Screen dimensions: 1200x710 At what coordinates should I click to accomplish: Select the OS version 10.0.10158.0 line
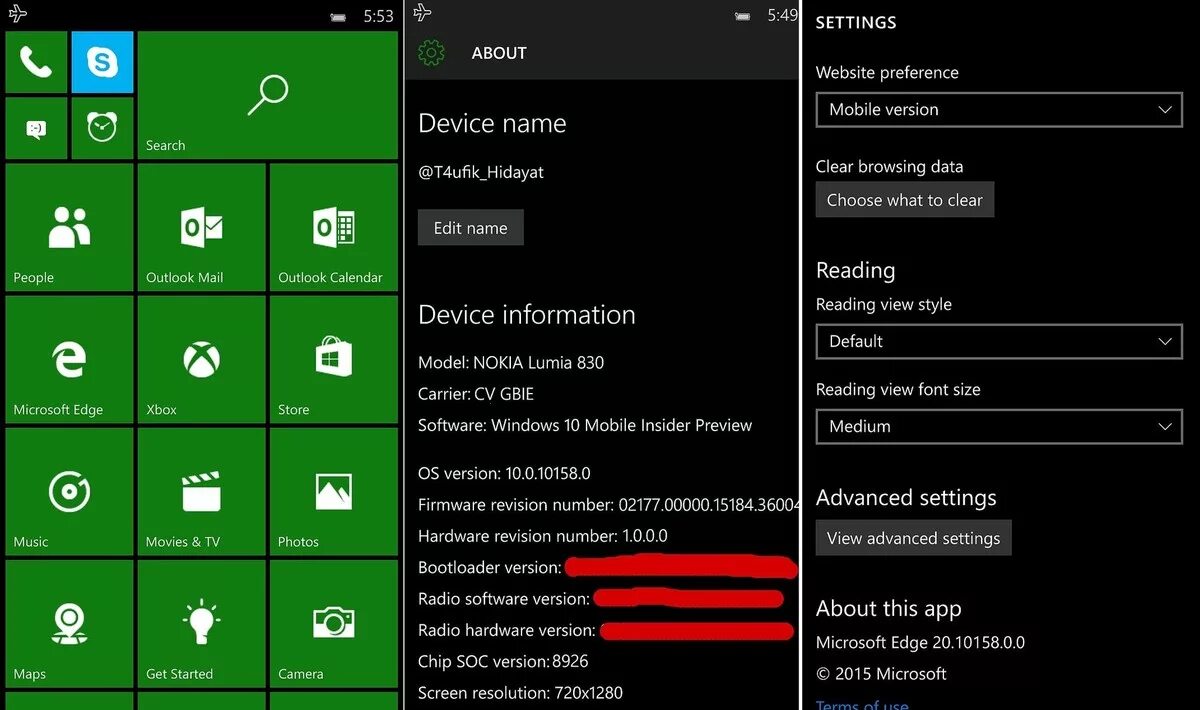pos(504,473)
